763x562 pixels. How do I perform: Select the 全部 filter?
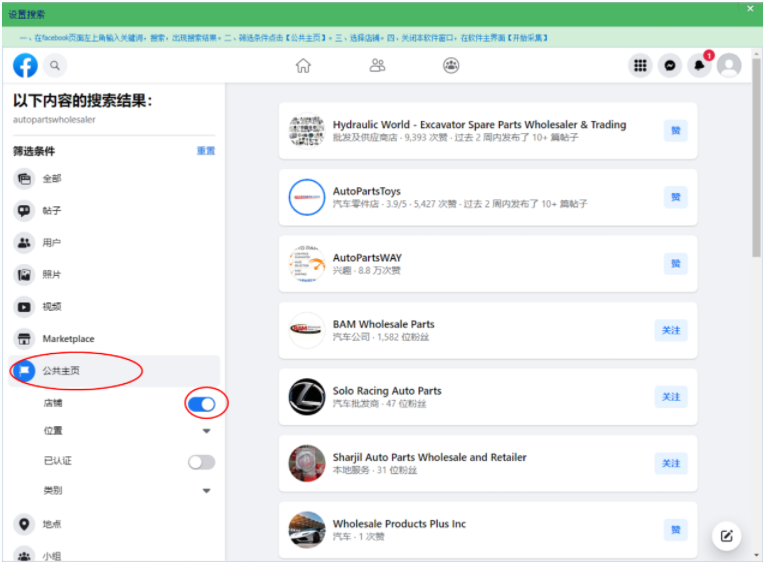(114, 179)
